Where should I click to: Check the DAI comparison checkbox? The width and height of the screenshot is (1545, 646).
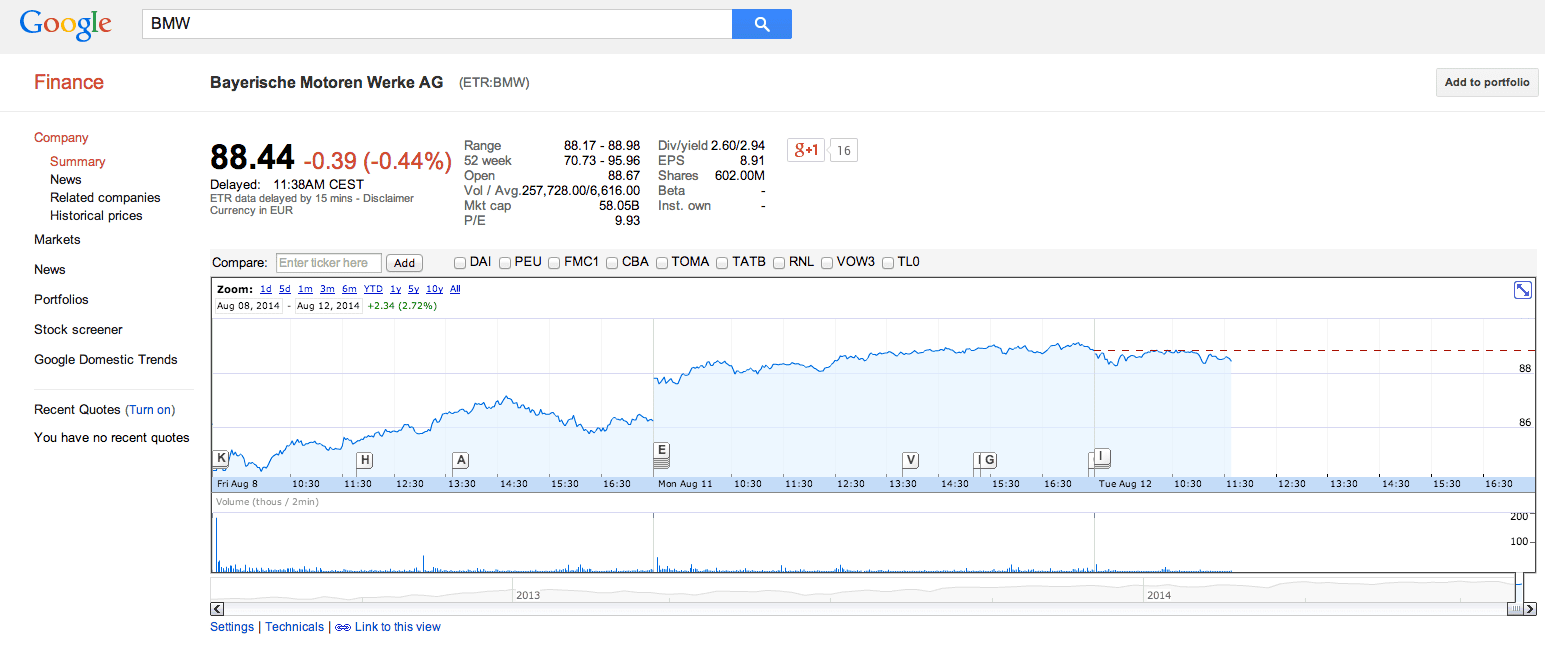460,263
